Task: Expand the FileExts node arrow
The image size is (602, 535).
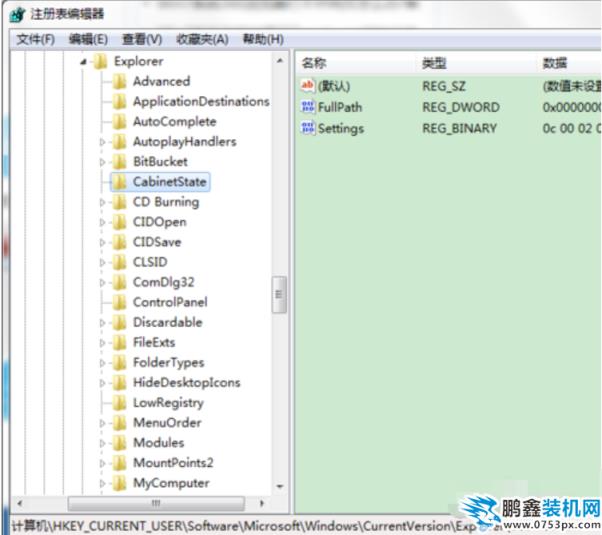Action: click(x=103, y=343)
